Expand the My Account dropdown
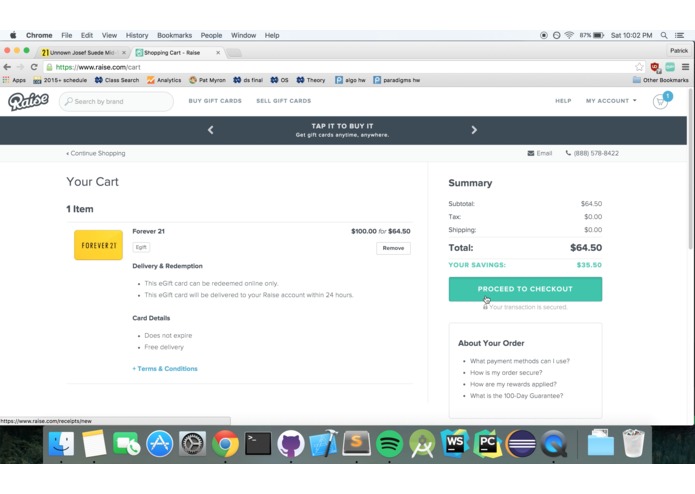The height and width of the screenshot is (494, 695). click(x=611, y=101)
